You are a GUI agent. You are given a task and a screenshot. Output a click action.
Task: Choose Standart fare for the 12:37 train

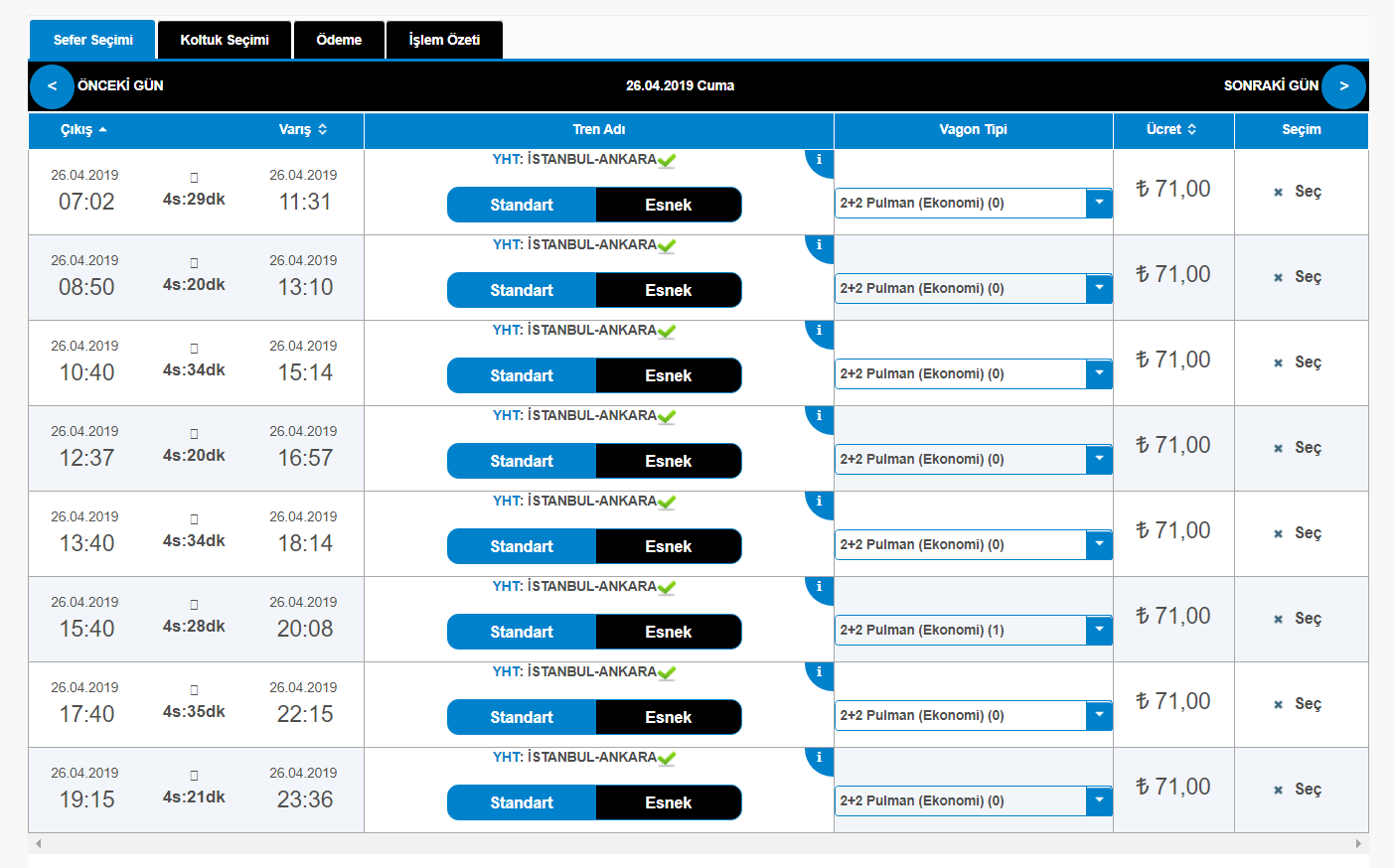(x=522, y=461)
